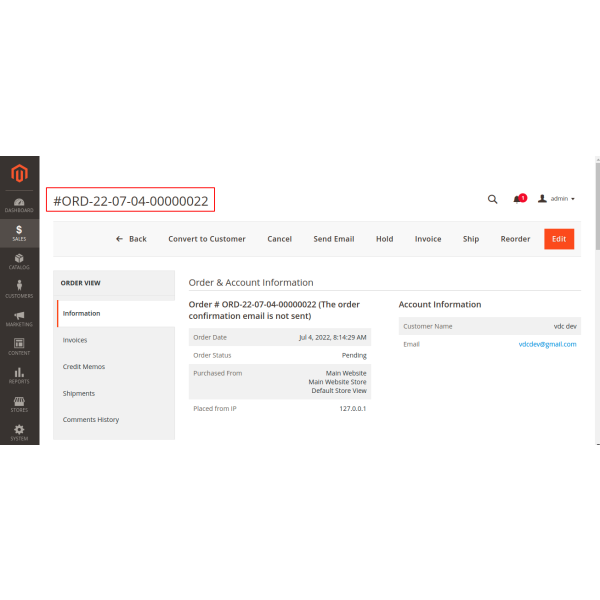Open the Comments History tab
Viewport: 600px width, 600px height.
[91, 420]
